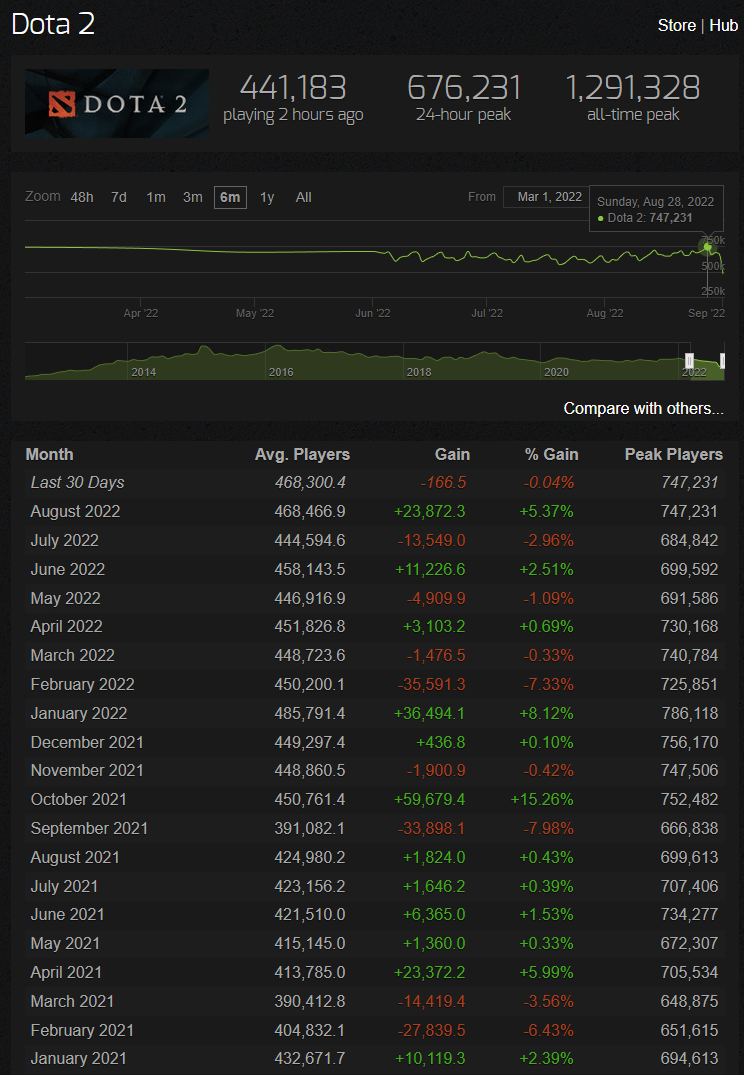The height and width of the screenshot is (1075, 744).
Task: Click Compare with others link
Action: click(x=643, y=409)
